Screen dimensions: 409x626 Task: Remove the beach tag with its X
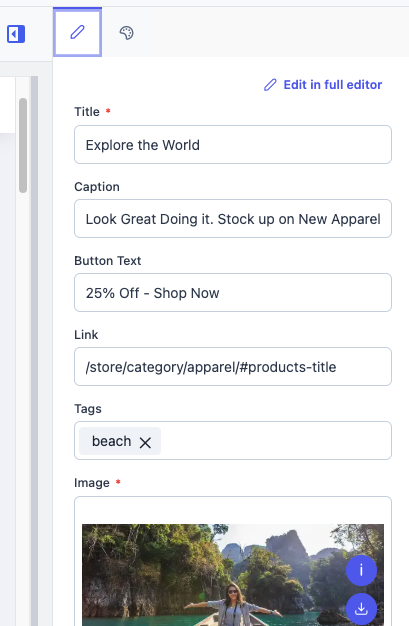[145, 442]
